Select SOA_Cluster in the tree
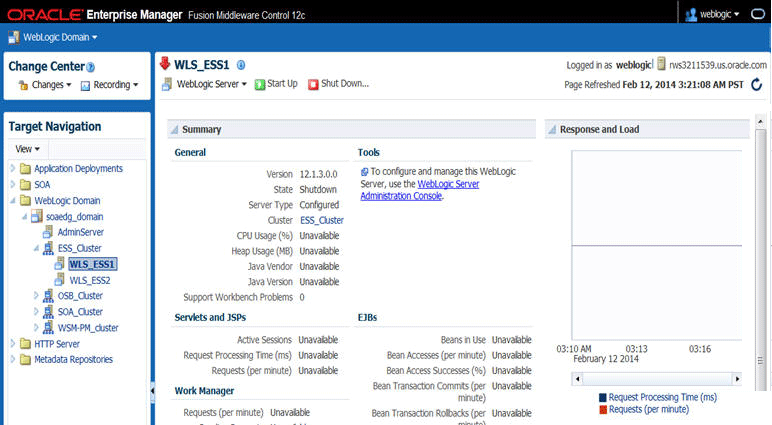This screenshot has height=425, width=772. [80, 312]
